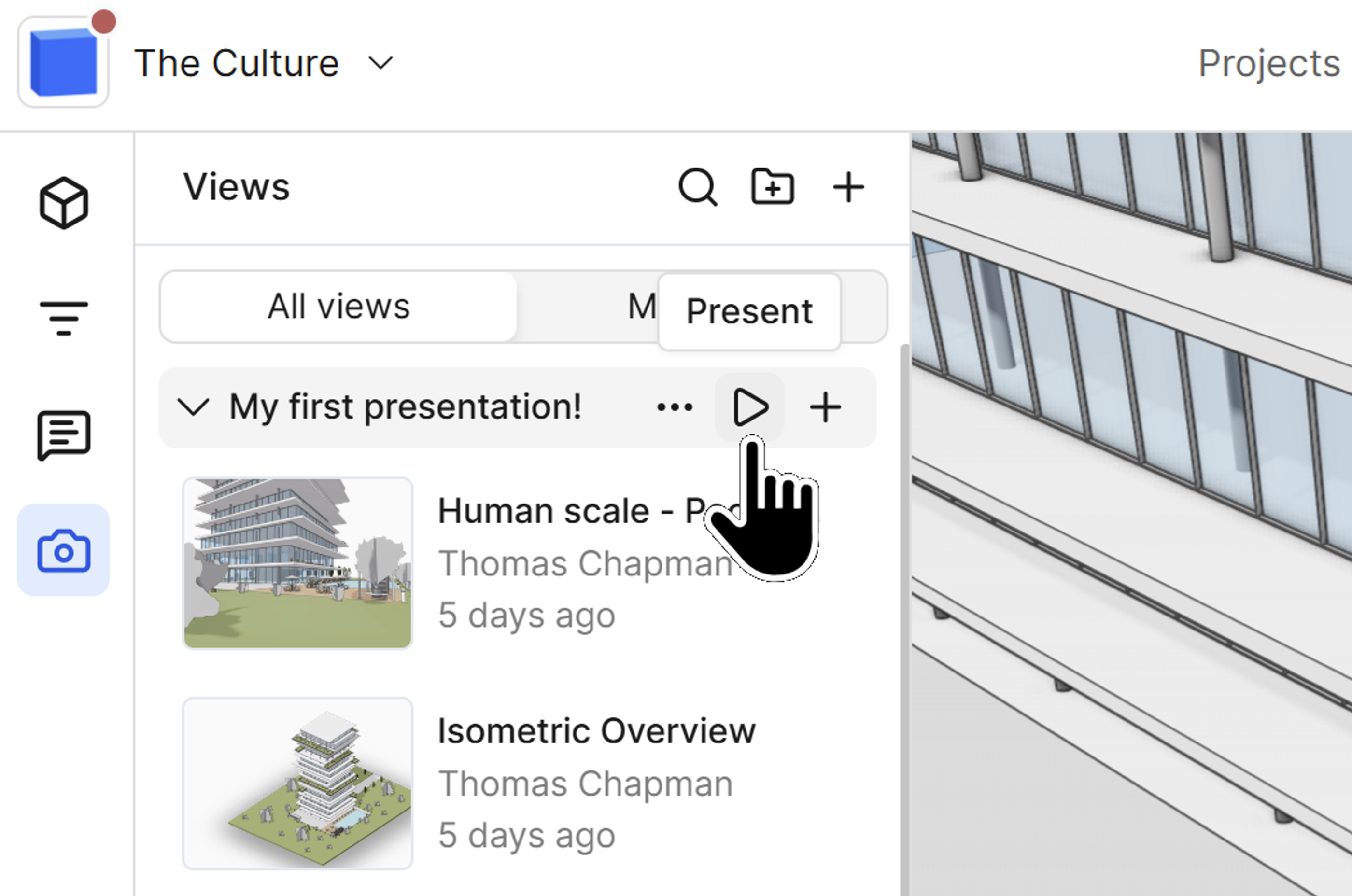Open the Isometric Overview thumbnail
This screenshot has height=896, width=1352.
(x=297, y=783)
